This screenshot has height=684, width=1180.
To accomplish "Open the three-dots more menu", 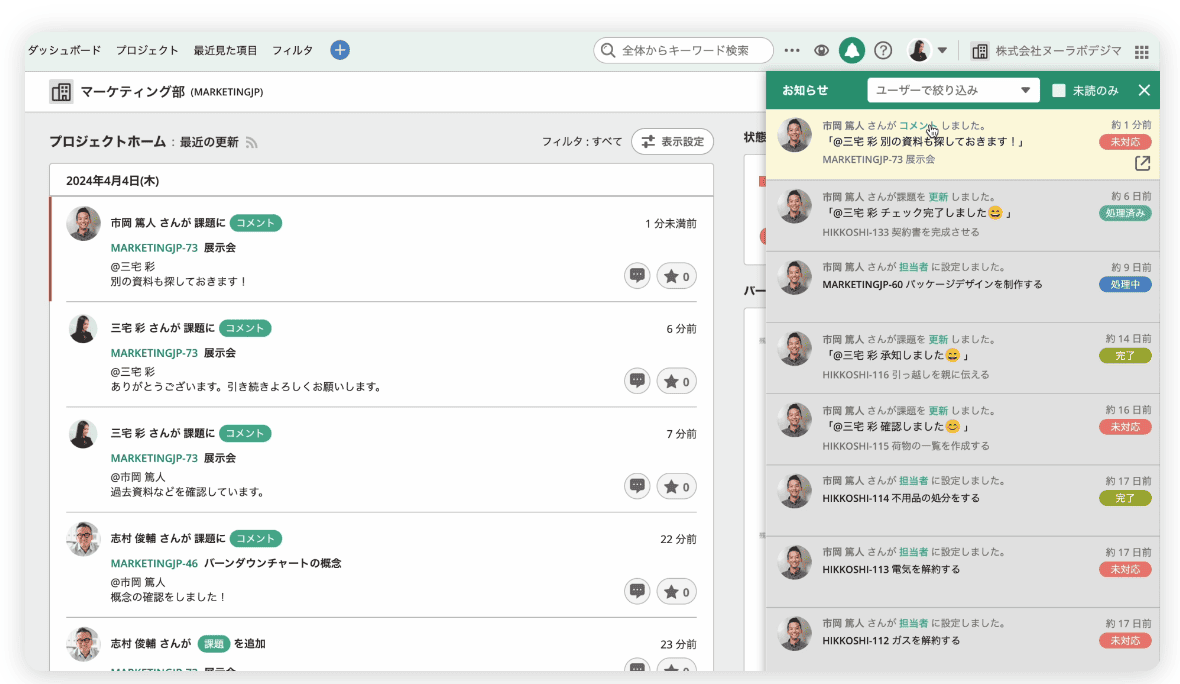I will click(x=792, y=50).
